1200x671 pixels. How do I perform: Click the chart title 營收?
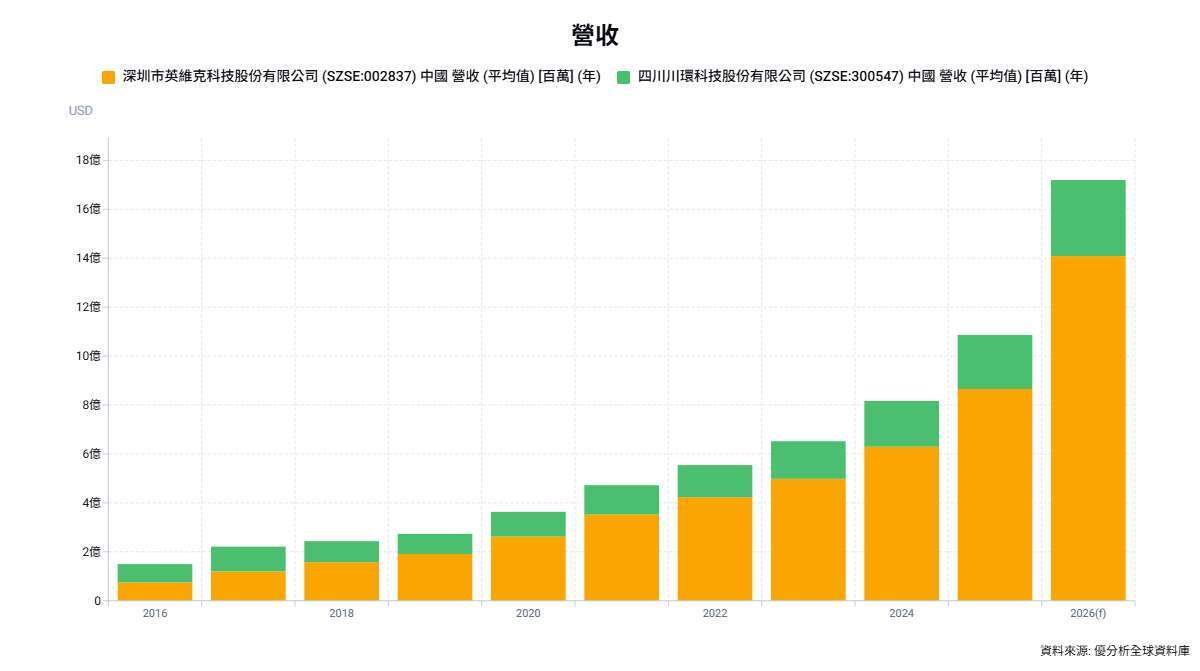[x=595, y=36]
